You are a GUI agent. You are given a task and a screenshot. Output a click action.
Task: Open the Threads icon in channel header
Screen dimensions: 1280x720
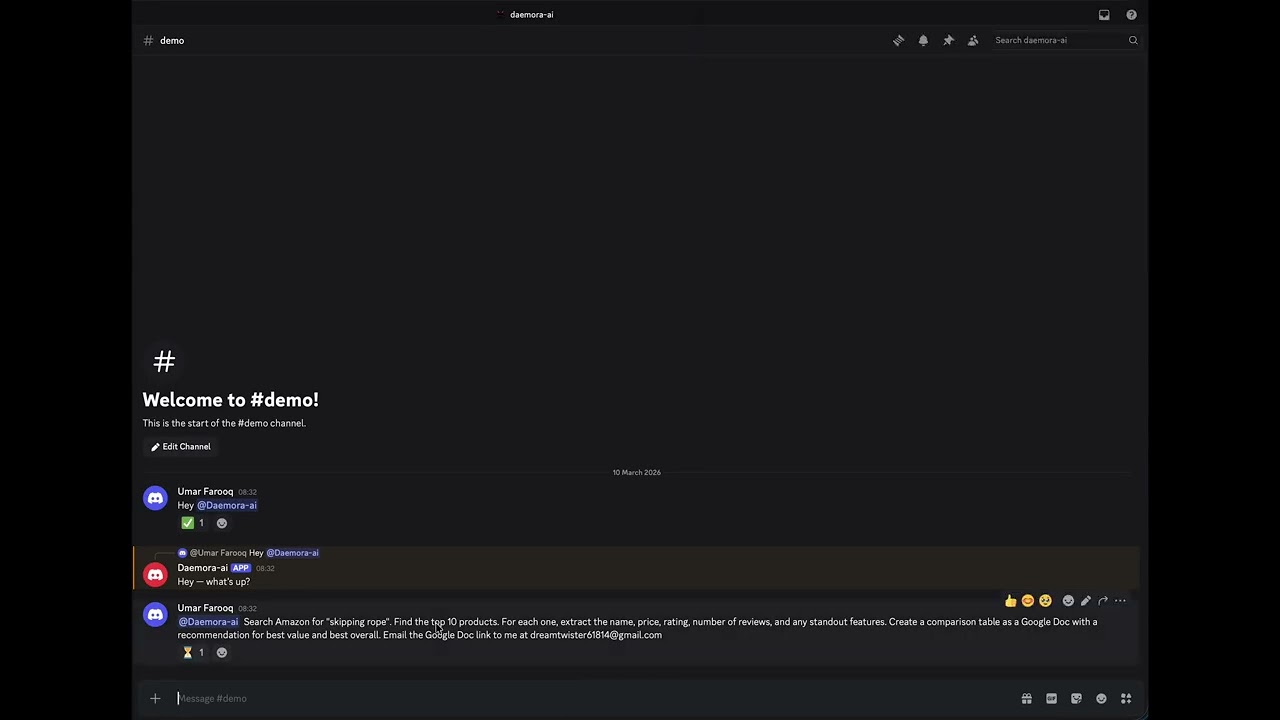tap(898, 40)
